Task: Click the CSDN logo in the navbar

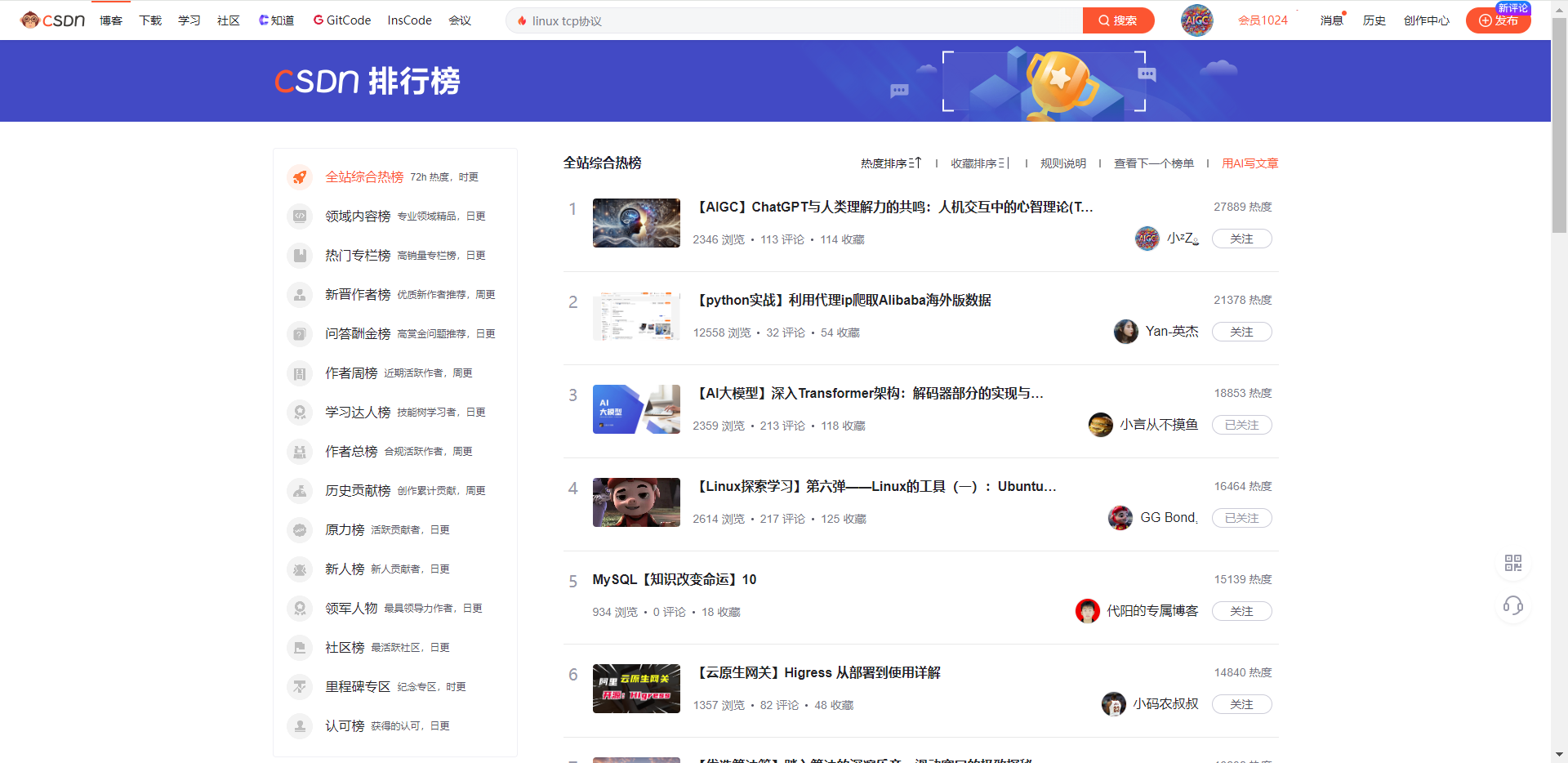Action: pos(53,20)
